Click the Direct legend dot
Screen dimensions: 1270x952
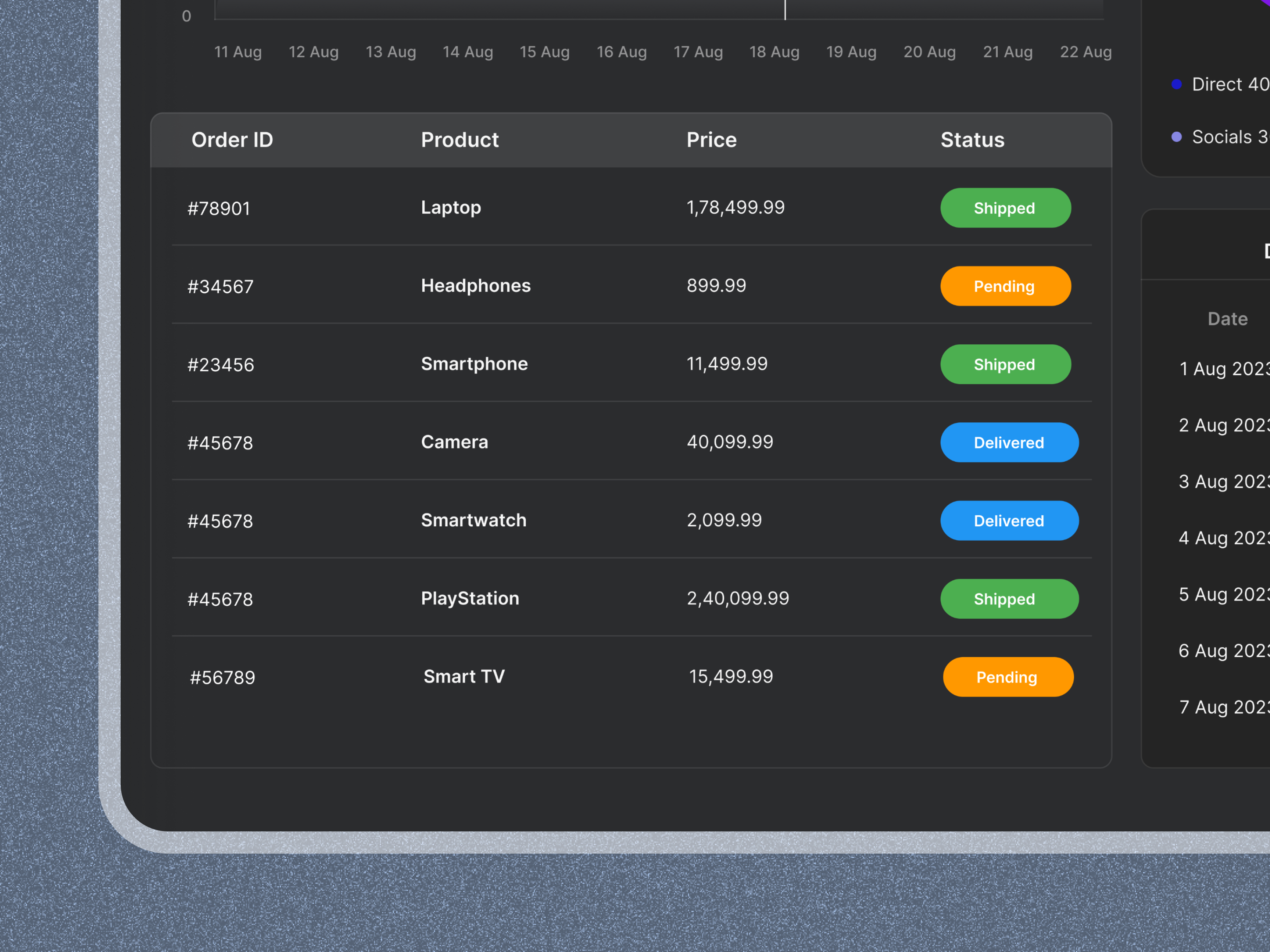(1177, 84)
